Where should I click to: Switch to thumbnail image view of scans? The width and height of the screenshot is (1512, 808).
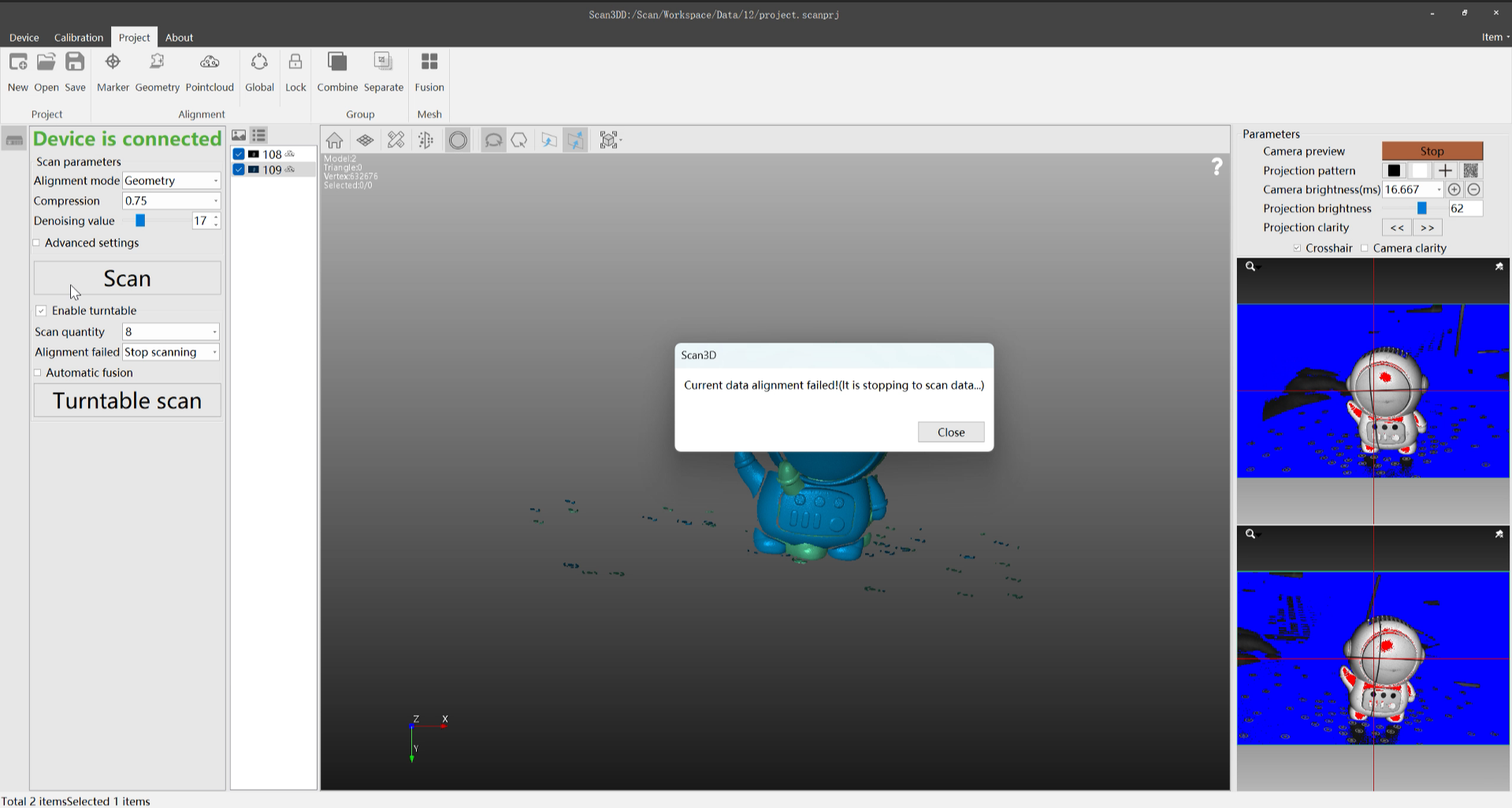239,135
